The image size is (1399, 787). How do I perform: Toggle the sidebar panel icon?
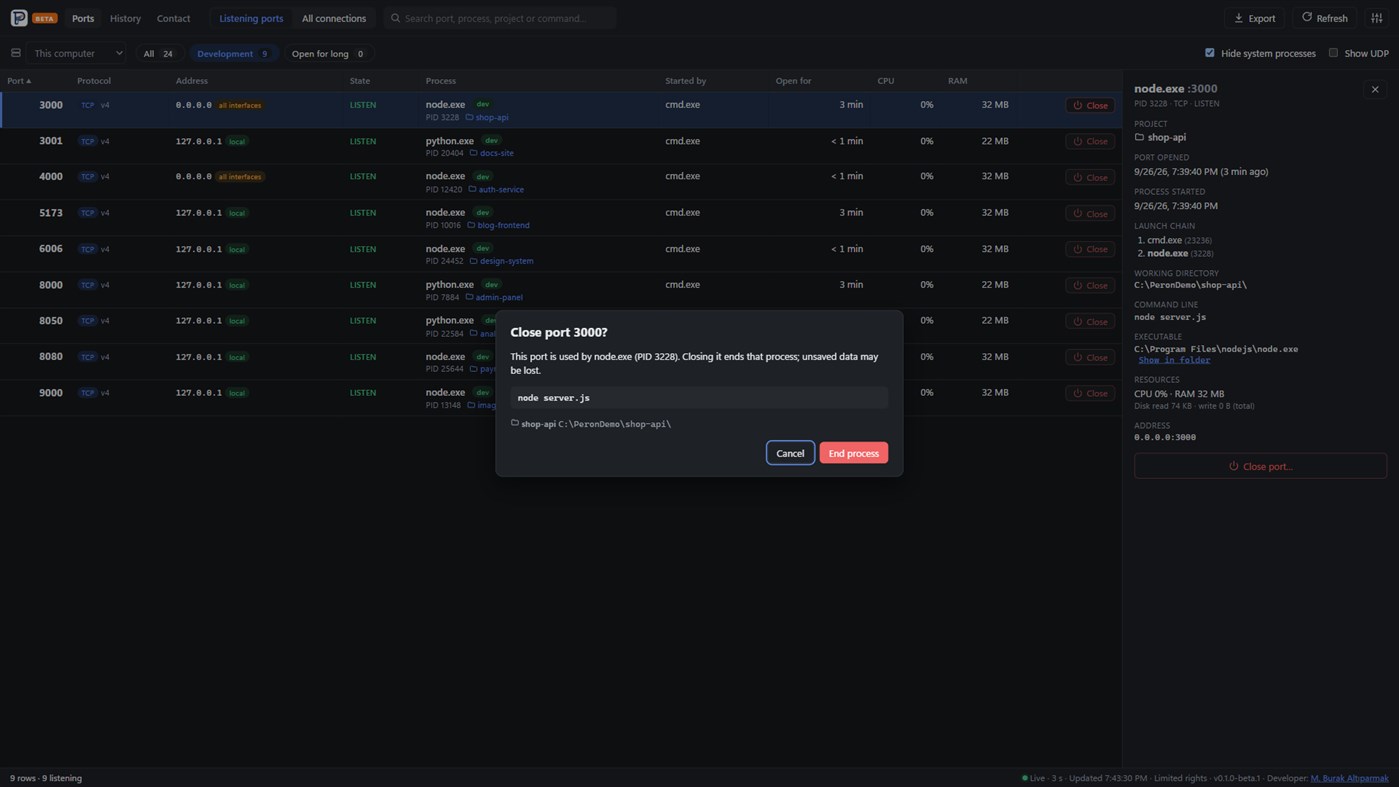(x=16, y=53)
